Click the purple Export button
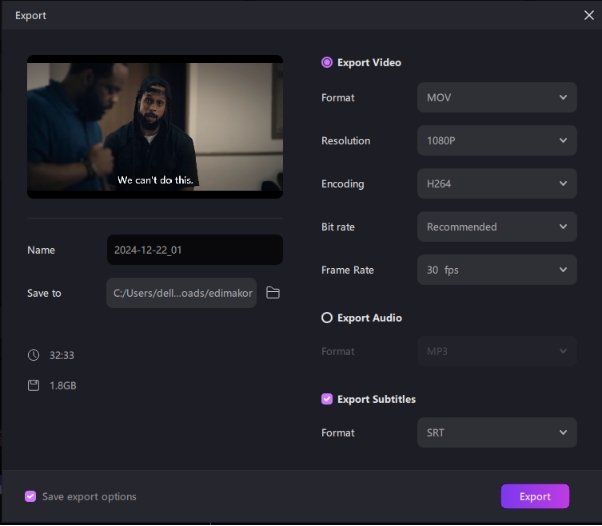The width and height of the screenshot is (602, 526). tap(534, 496)
